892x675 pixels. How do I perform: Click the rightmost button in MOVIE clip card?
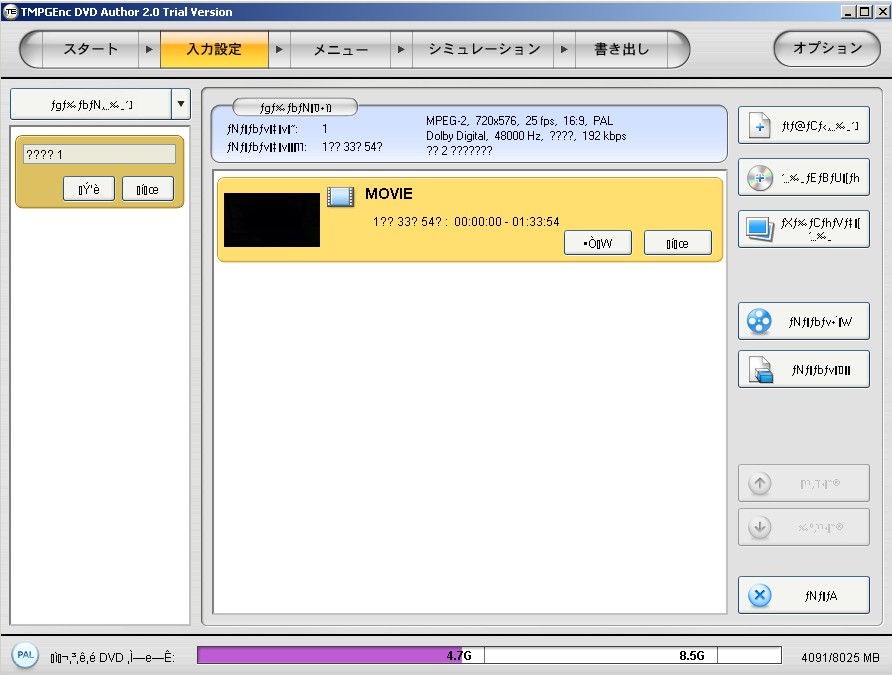pyautogui.click(x=678, y=243)
